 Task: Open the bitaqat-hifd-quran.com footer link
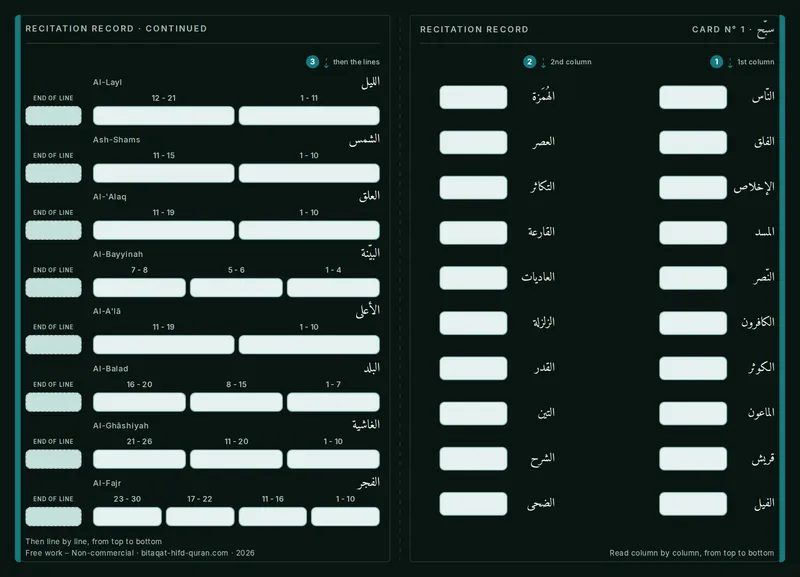[185, 553]
